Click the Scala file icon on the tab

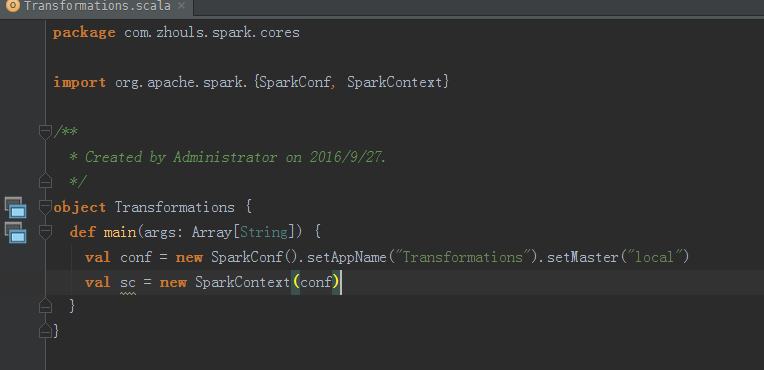click(12, 6)
